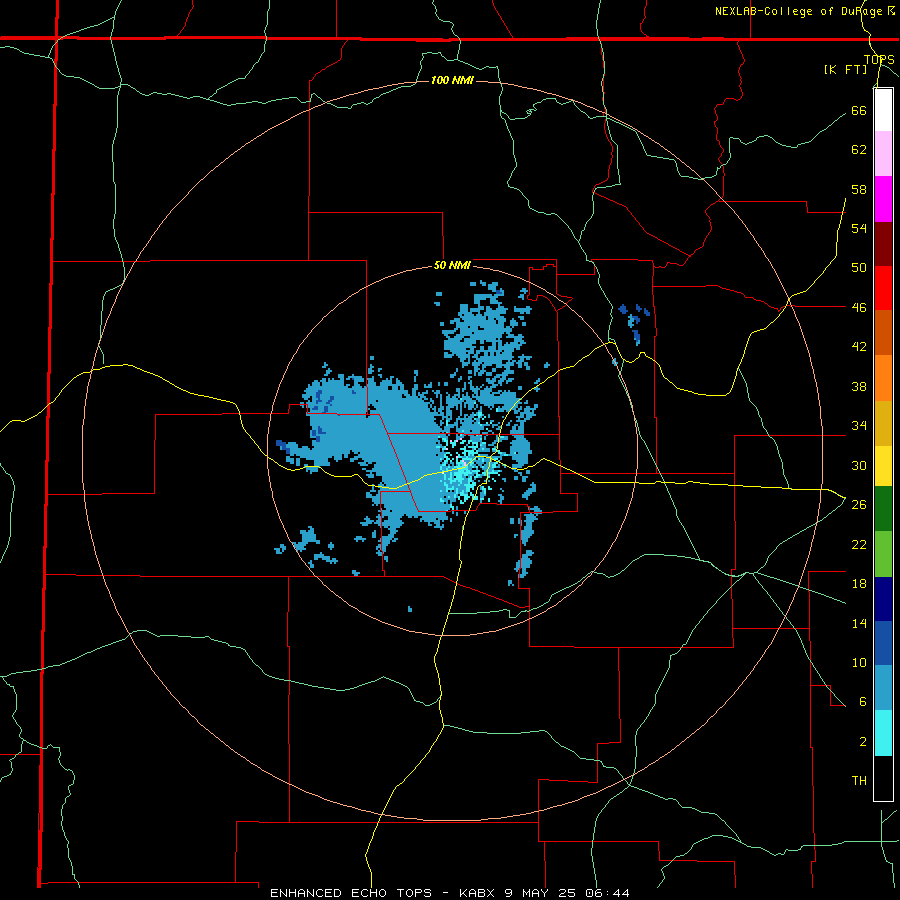Viewport: 900px width, 900px height.
Task: Click the legend value '46'
Action: (x=859, y=308)
